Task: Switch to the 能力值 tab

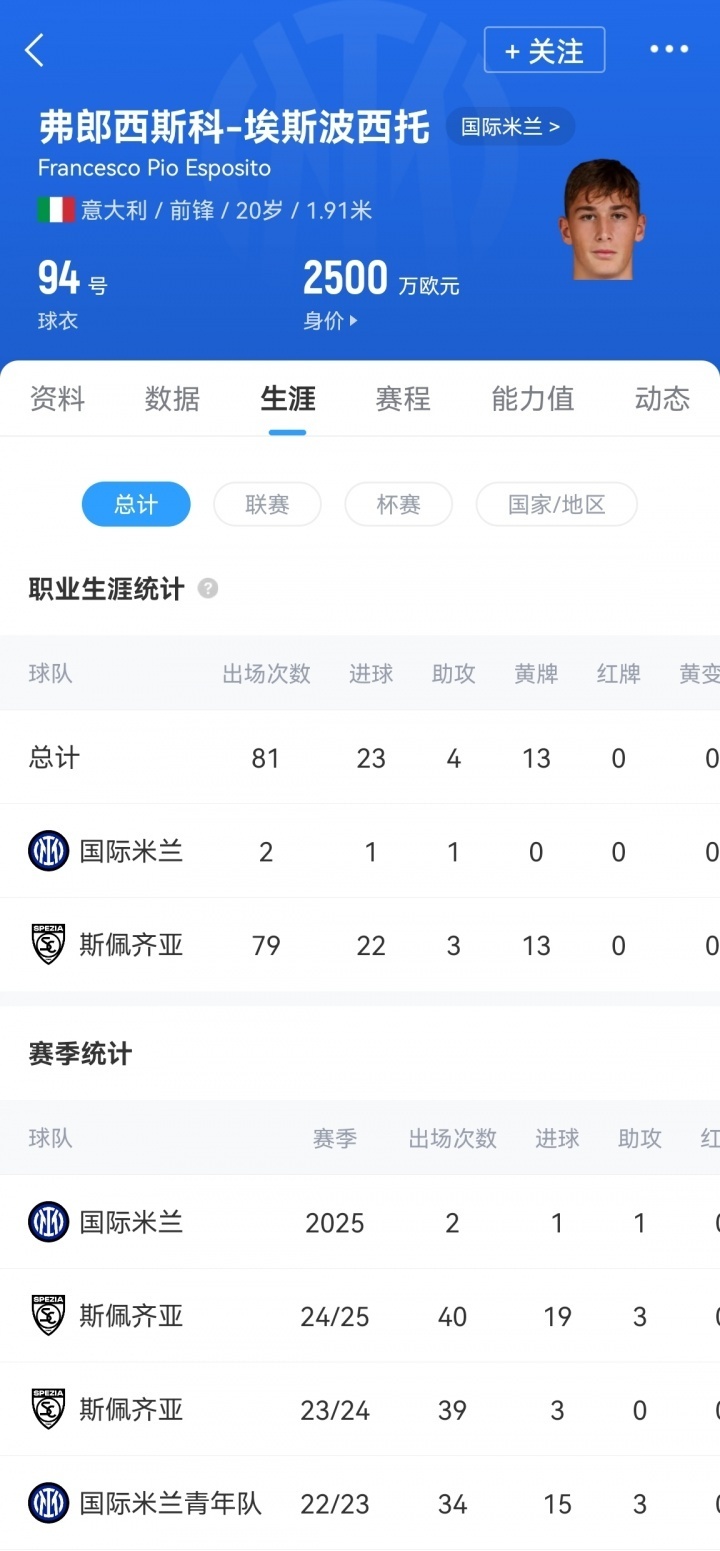Action: (532, 398)
